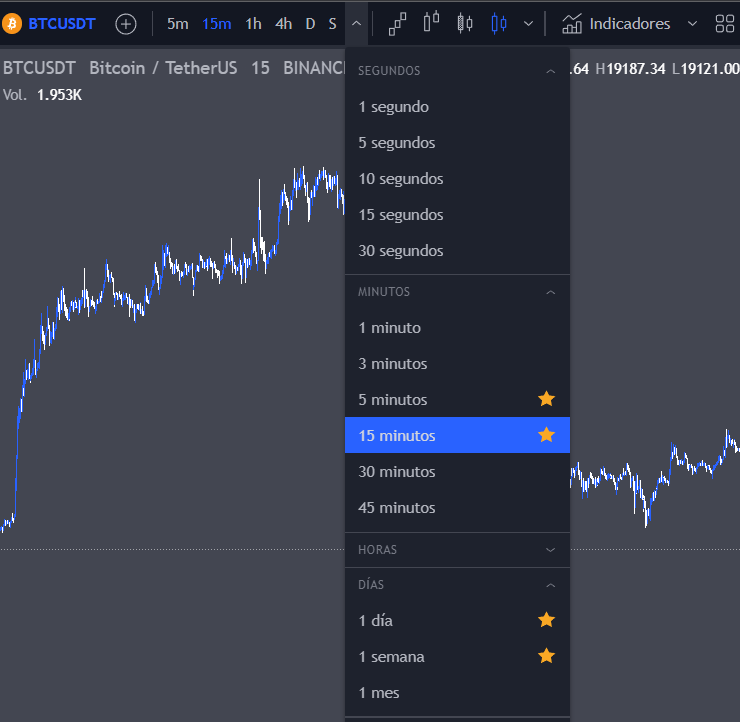Click the H19187.34 high value

coord(631,69)
